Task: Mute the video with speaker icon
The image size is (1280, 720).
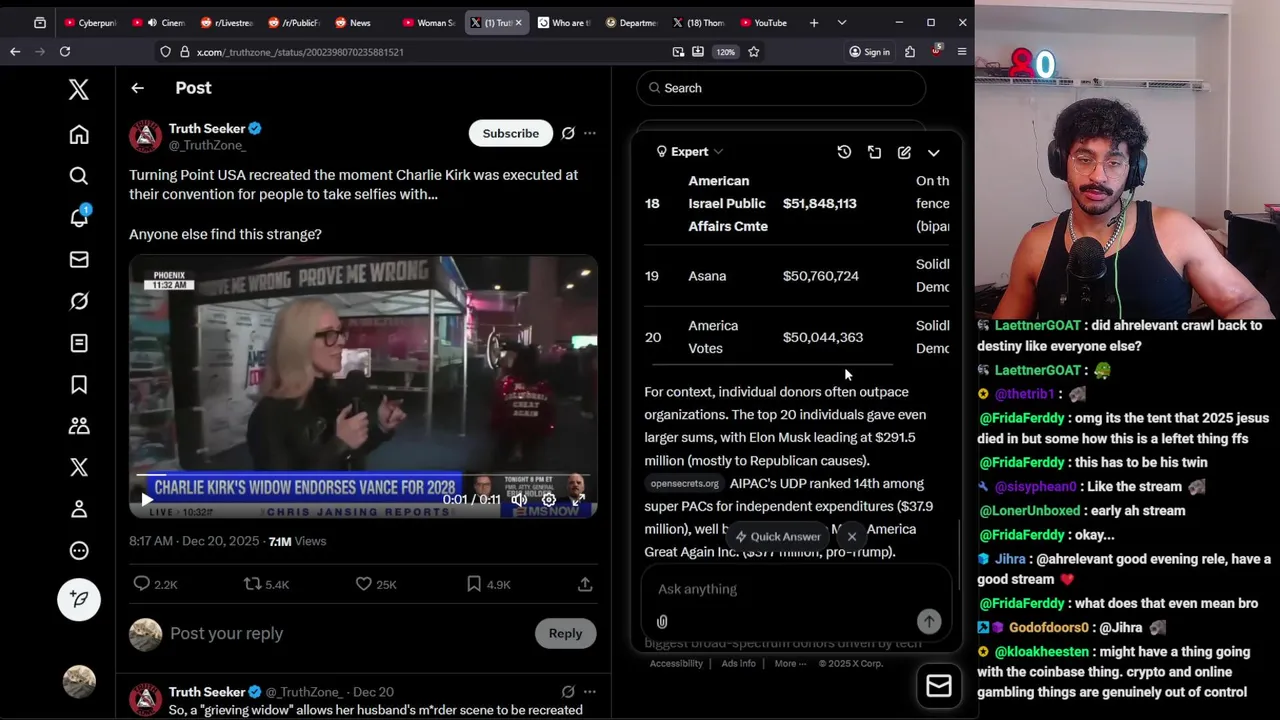Action: (x=519, y=499)
